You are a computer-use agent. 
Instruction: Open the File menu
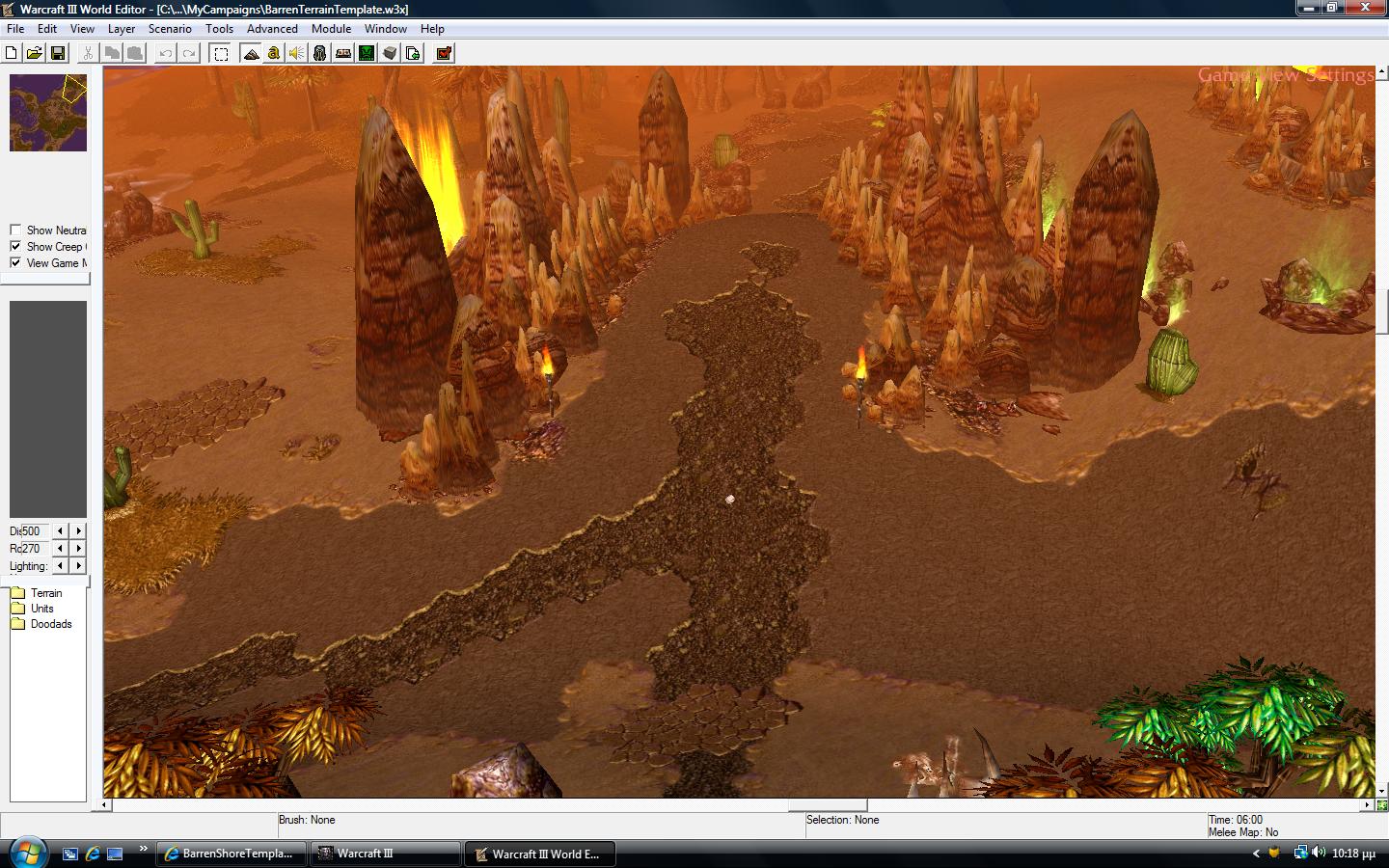pos(15,29)
